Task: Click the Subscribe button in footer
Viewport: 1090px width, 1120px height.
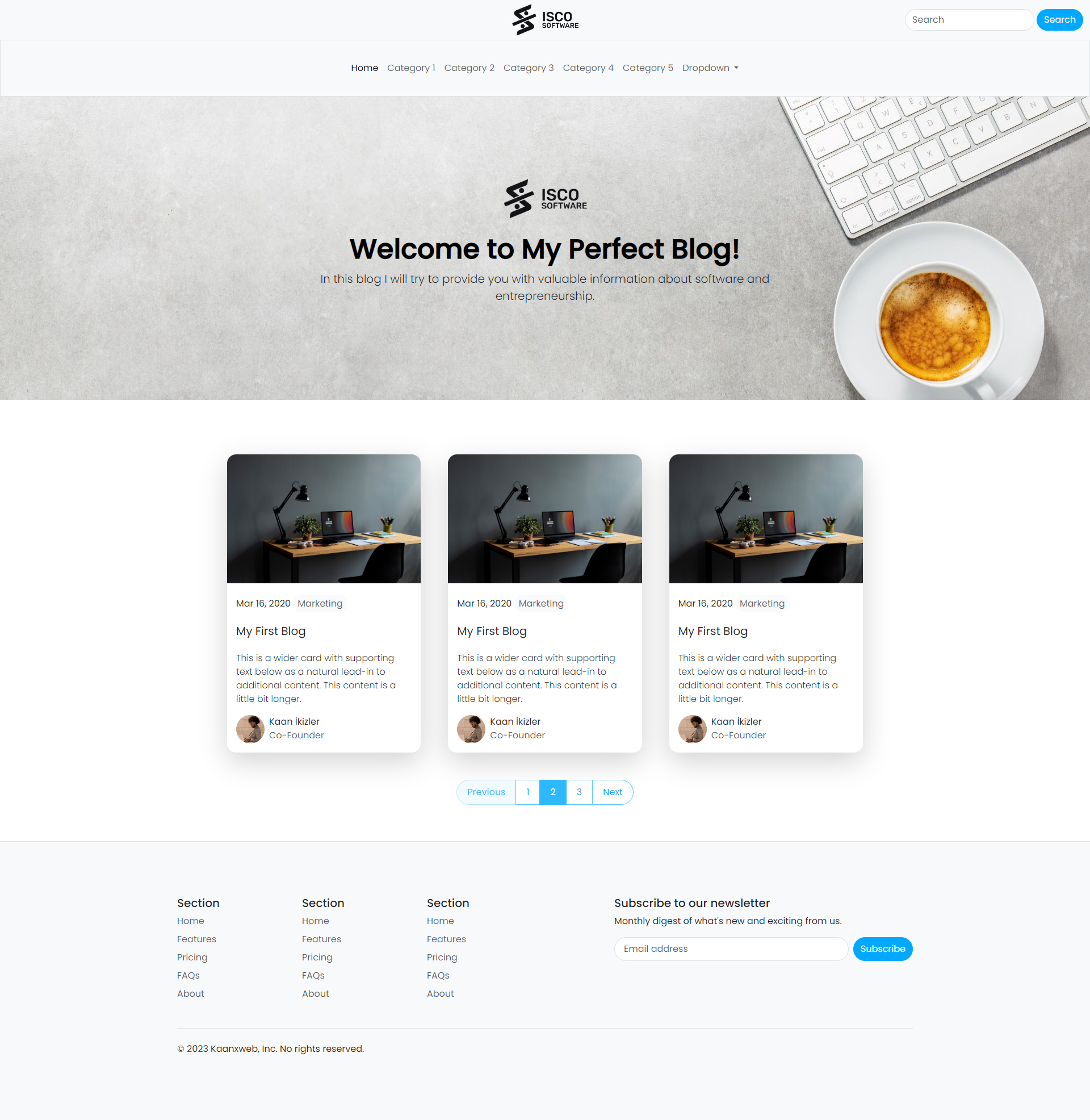Action: (882, 949)
